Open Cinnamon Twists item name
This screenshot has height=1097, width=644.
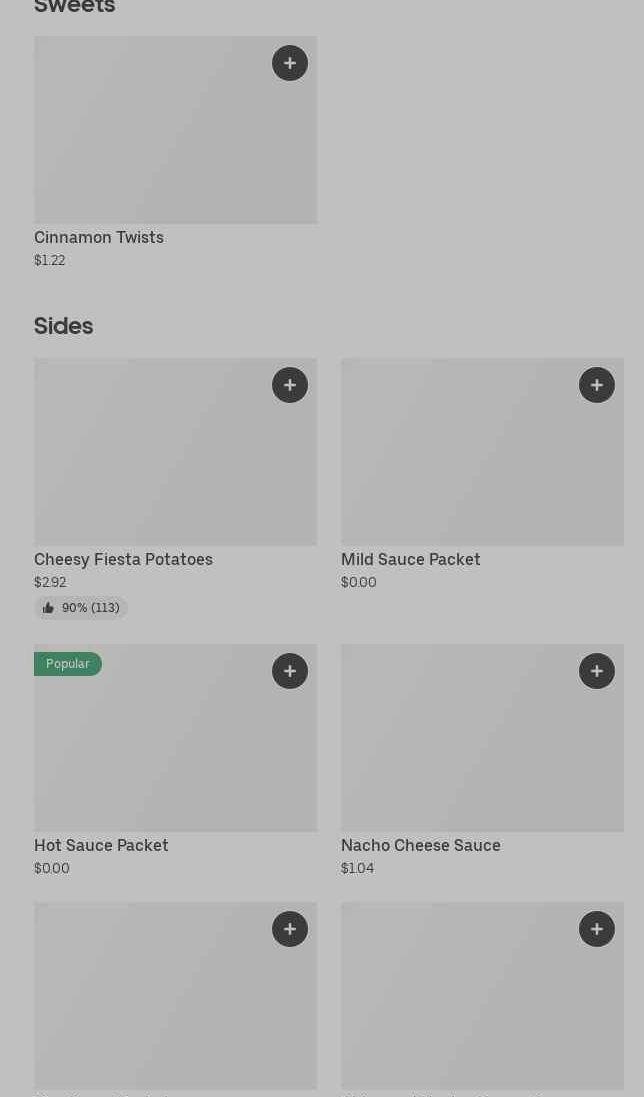pos(99,238)
